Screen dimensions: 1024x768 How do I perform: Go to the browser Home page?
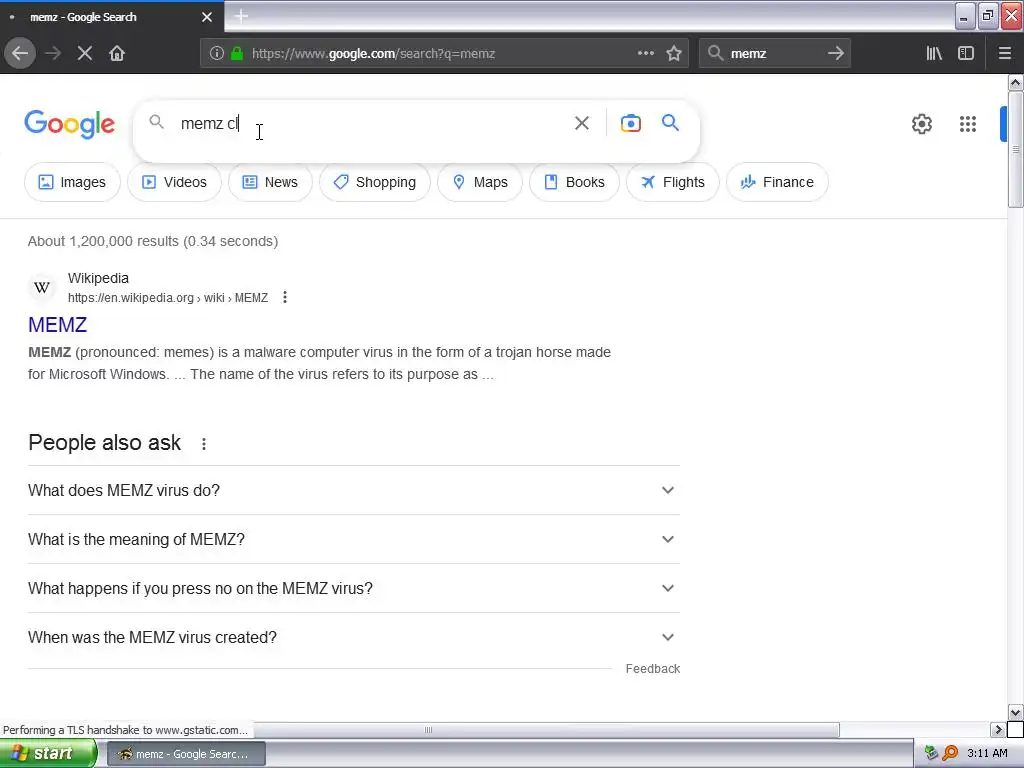(117, 53)
